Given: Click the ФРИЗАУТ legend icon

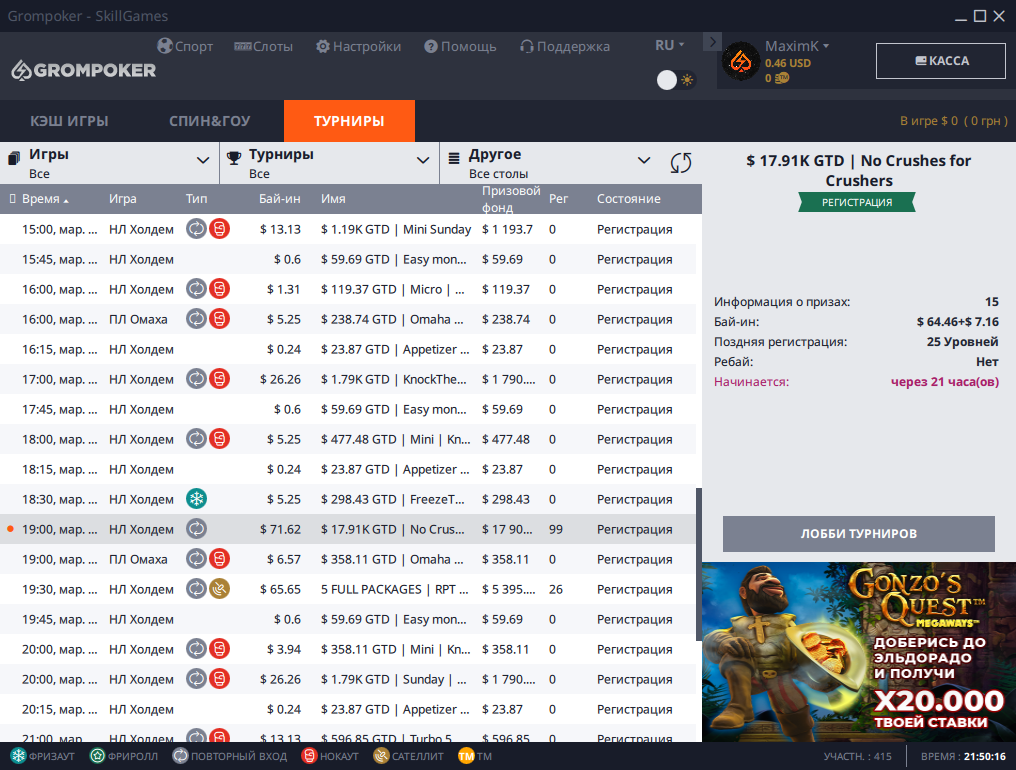Looking at the screenshot, I should (x=18, y=756).
